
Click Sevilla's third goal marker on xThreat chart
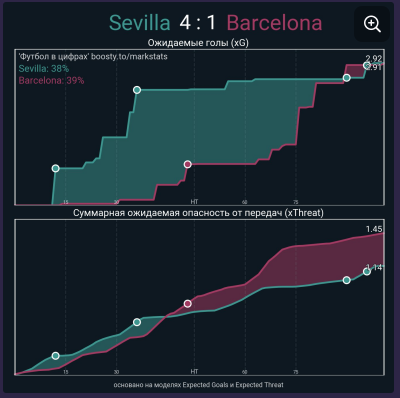point(347,280)
